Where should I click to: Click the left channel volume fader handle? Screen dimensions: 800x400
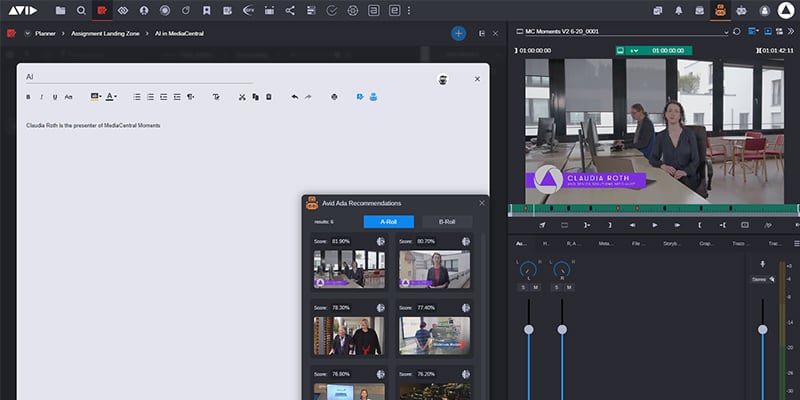[x=529, y=330]
